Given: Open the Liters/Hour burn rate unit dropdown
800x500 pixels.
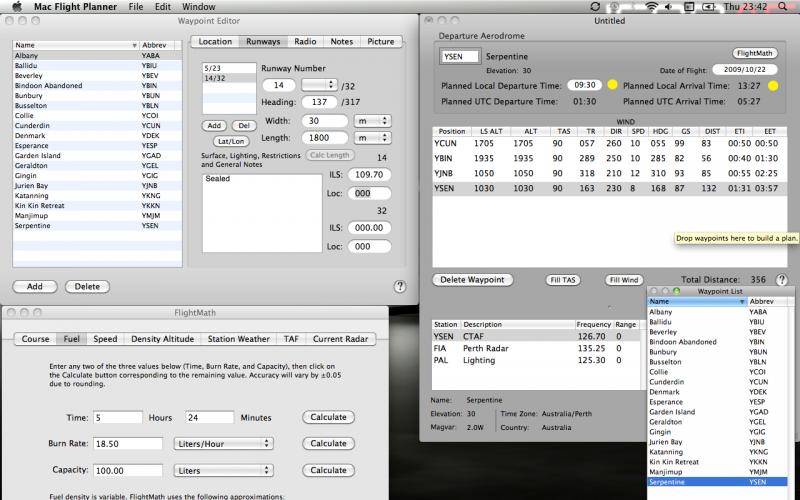Looking at the screenshot, I should tap(223, 443).
